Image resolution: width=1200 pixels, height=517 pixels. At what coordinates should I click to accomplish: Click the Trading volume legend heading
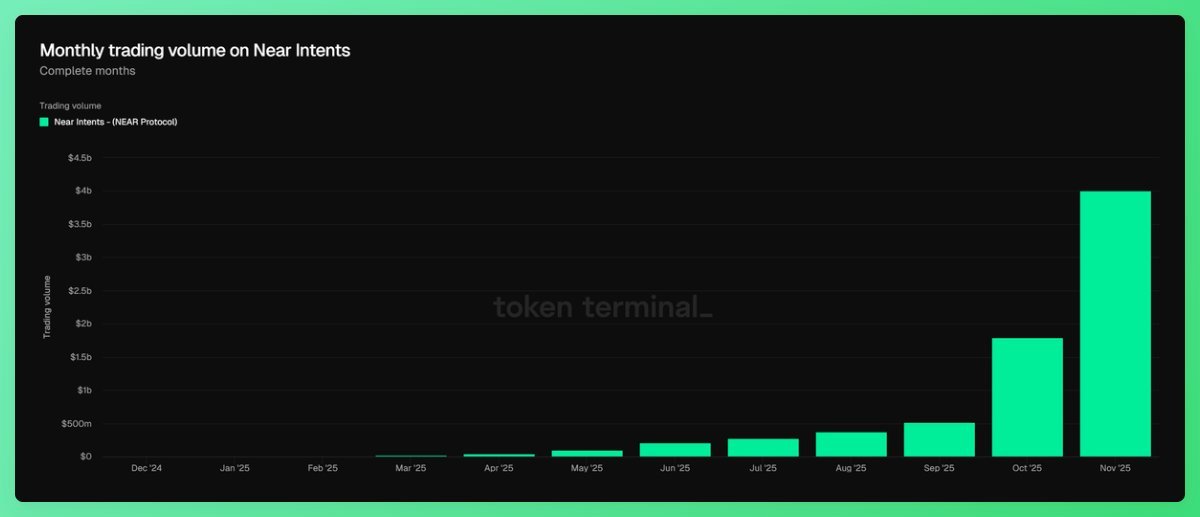point(70,105)
